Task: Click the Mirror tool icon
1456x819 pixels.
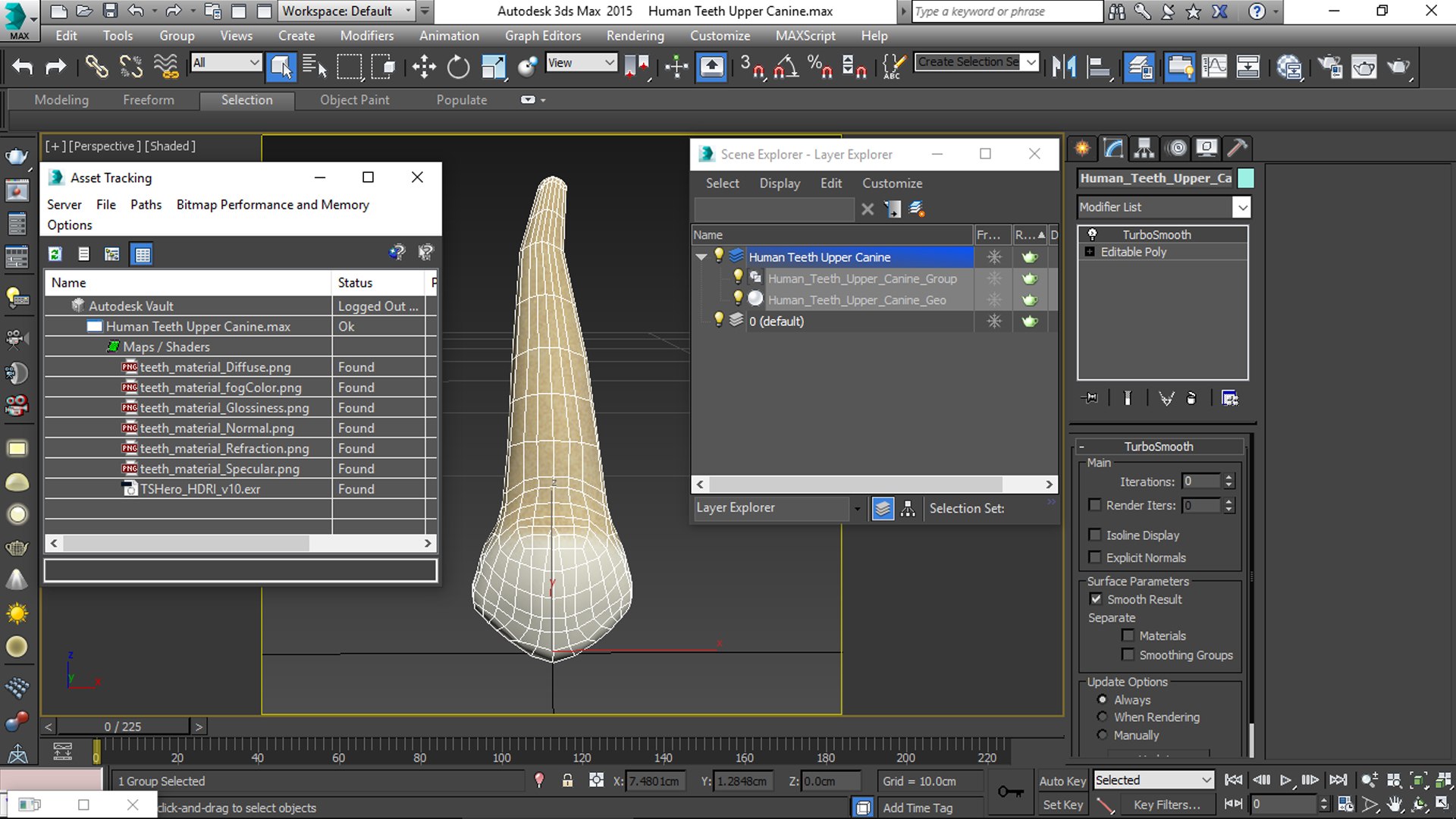Action: click(x=1064, y=67)
